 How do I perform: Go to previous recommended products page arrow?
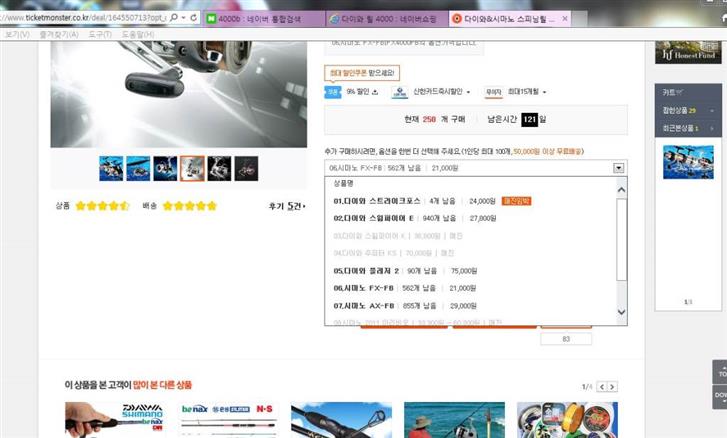603,387
